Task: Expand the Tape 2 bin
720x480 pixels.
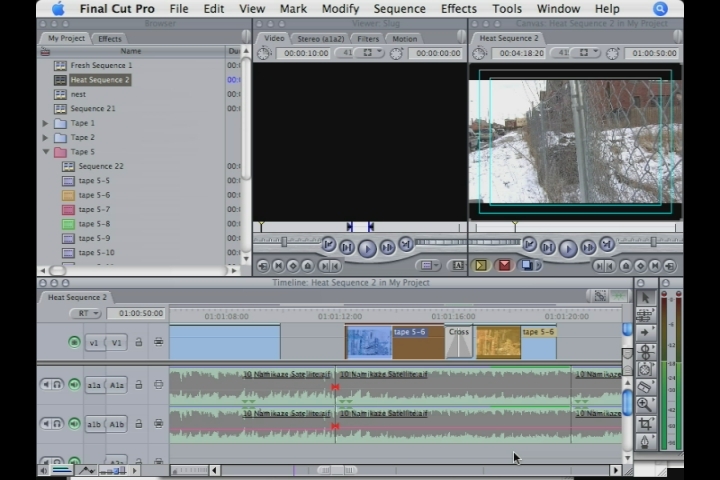Action: click(45, 137)
